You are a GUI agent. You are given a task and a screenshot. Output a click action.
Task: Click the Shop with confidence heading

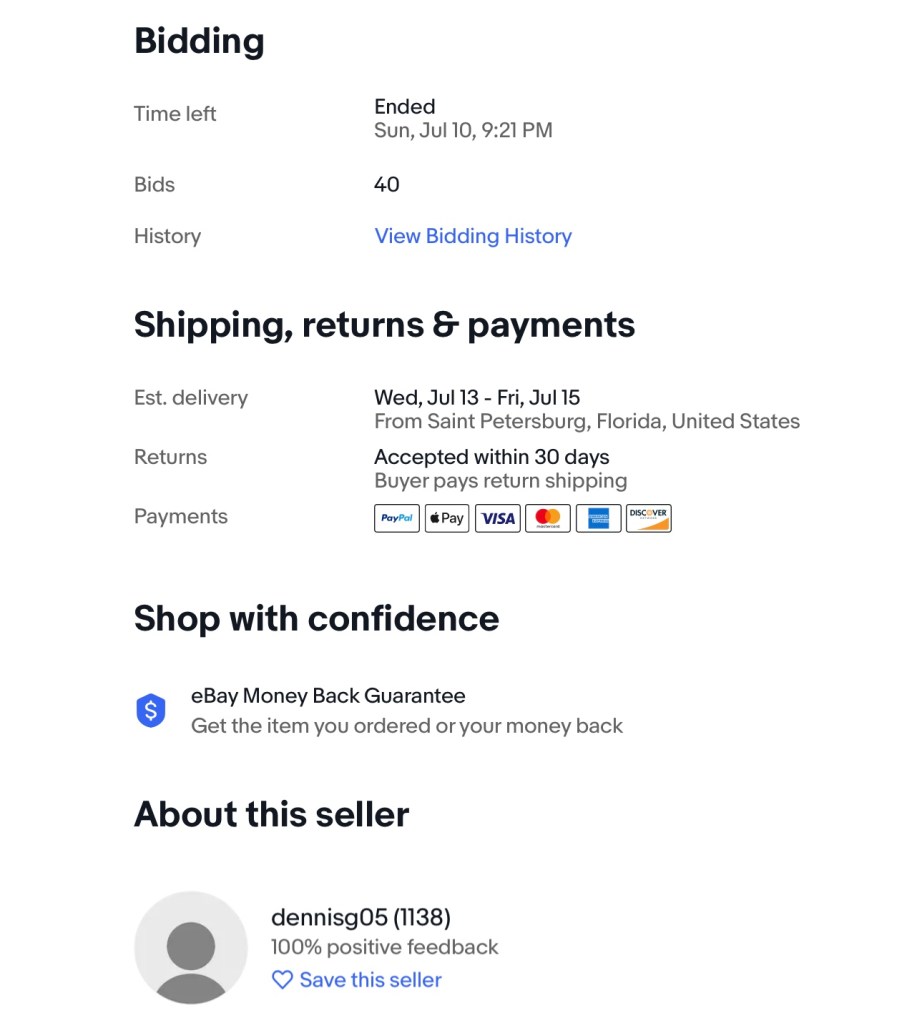coord(316,618)
